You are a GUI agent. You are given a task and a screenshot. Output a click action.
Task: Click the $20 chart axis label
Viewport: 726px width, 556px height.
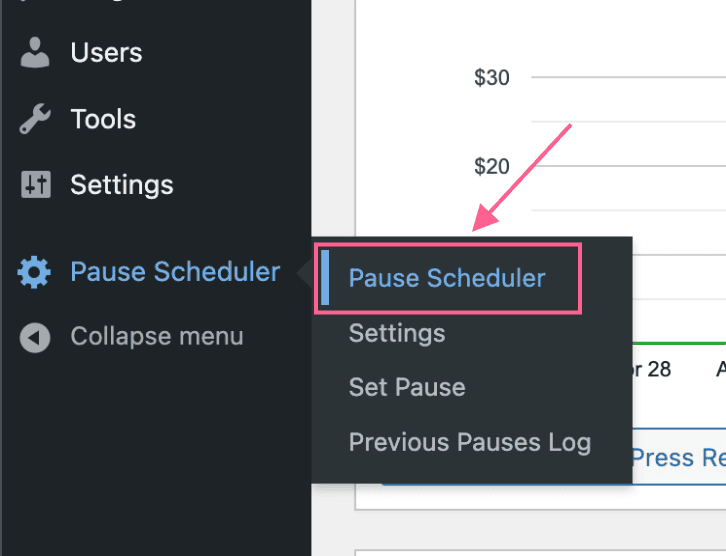click(491, 167)
